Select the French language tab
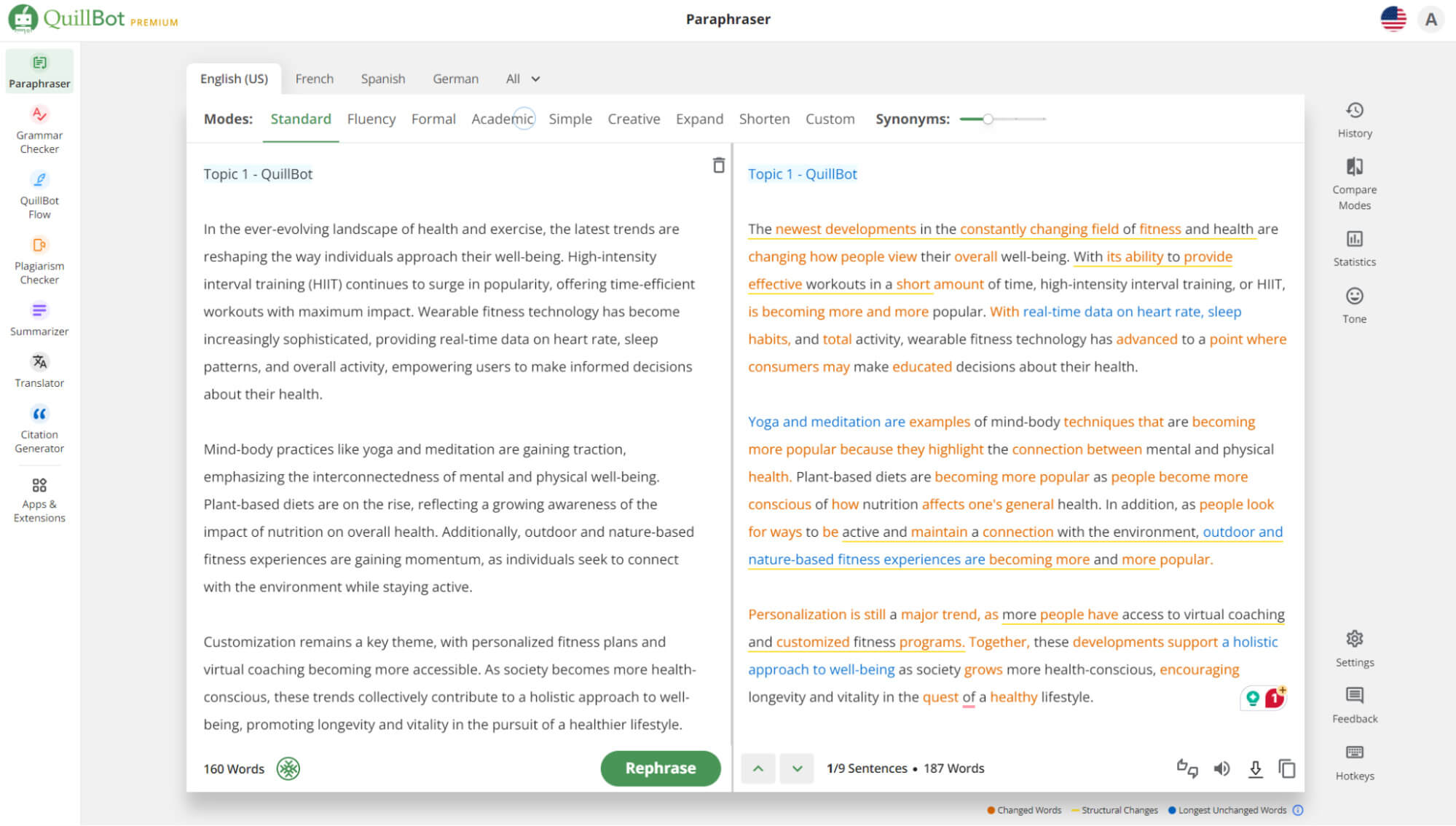The width and height of the screenshot is (1456, 826). pos(314,79)
